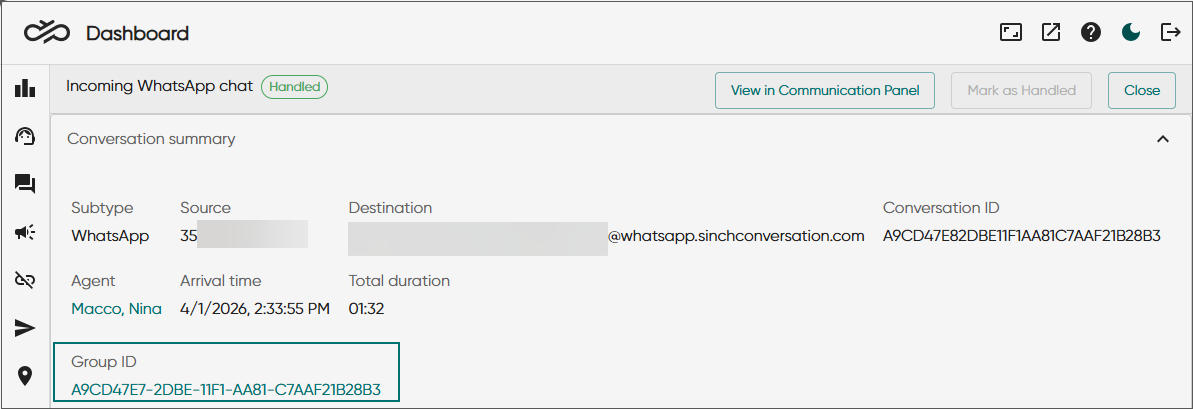Click the open in new window icon
1193x409 pixels.
pyautogui.click(x=1051, y=33)
